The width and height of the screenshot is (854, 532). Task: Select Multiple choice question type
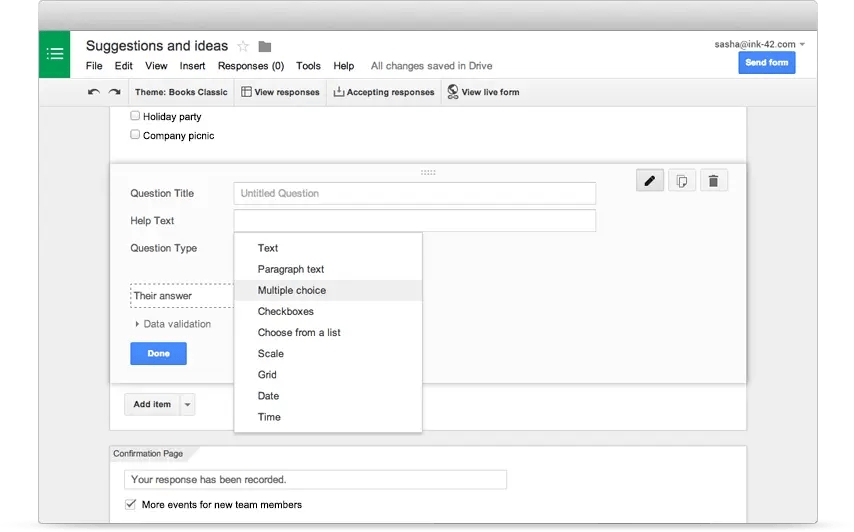pyautogui.click(x=328, y=290)
